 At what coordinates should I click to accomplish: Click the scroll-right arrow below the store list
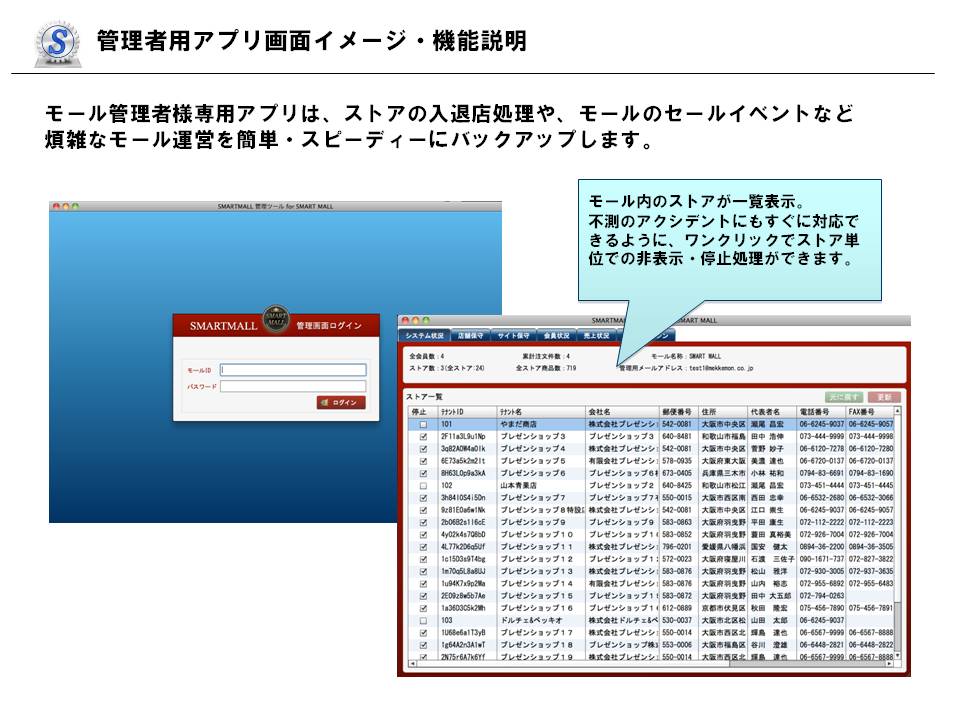pos(891,663)
